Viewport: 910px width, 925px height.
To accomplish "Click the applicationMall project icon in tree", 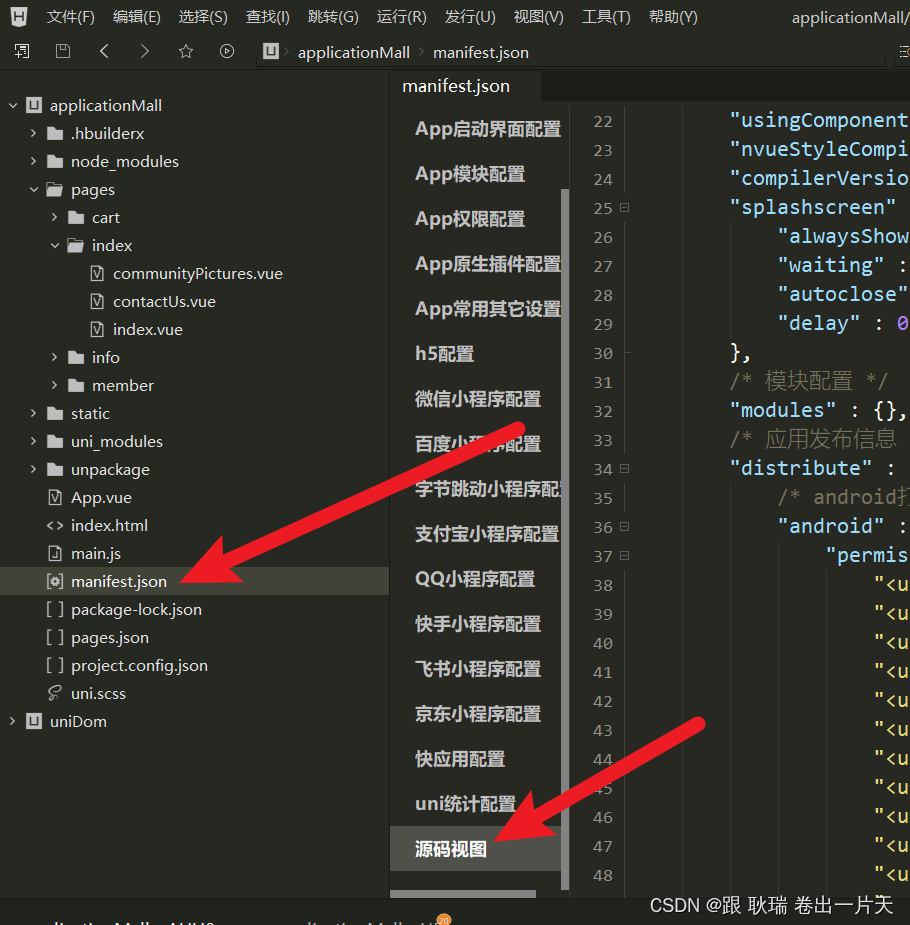I will pyautogui.click(x=34, y=105).
